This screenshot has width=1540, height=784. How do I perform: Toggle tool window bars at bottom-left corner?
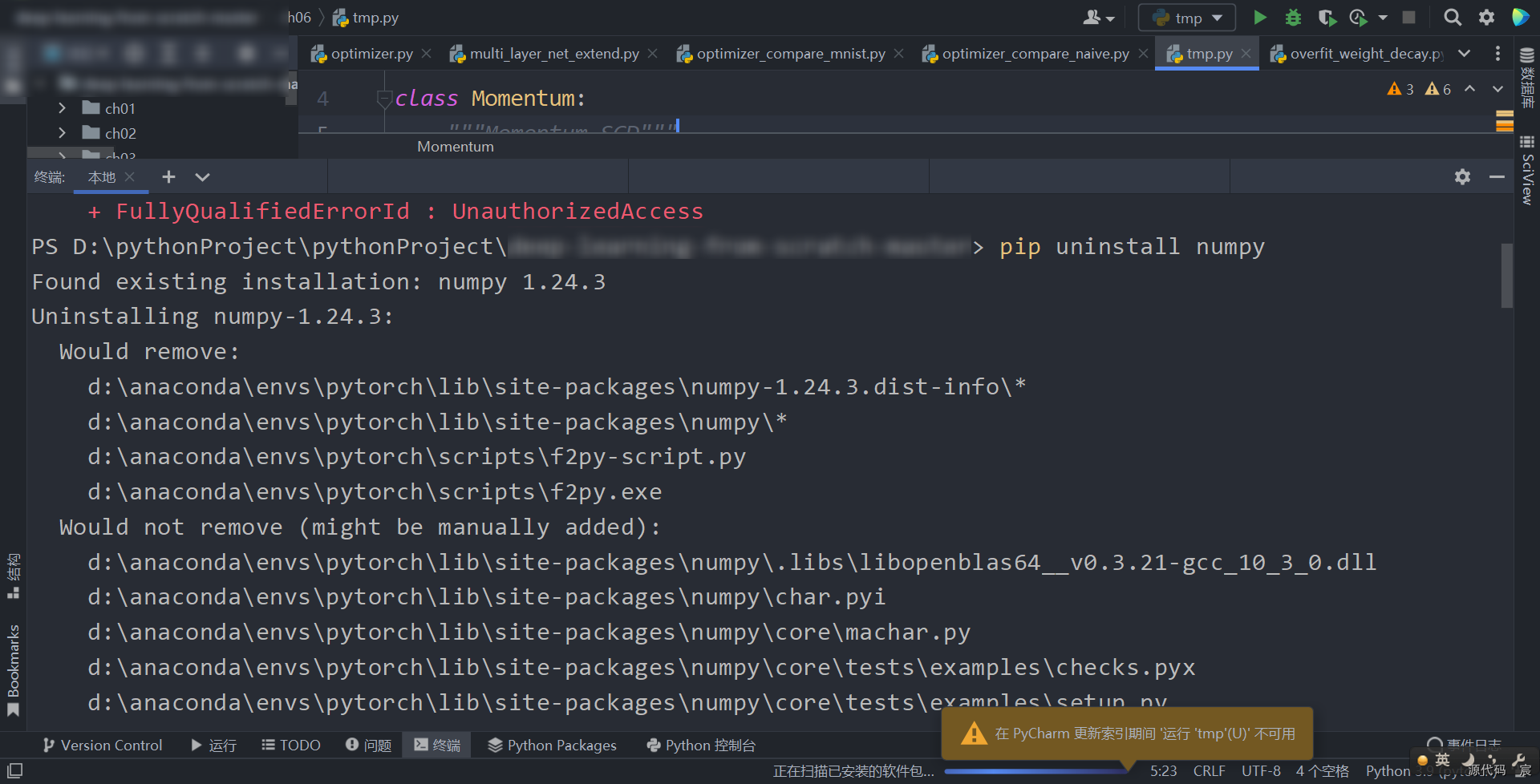tap(14, 770)
